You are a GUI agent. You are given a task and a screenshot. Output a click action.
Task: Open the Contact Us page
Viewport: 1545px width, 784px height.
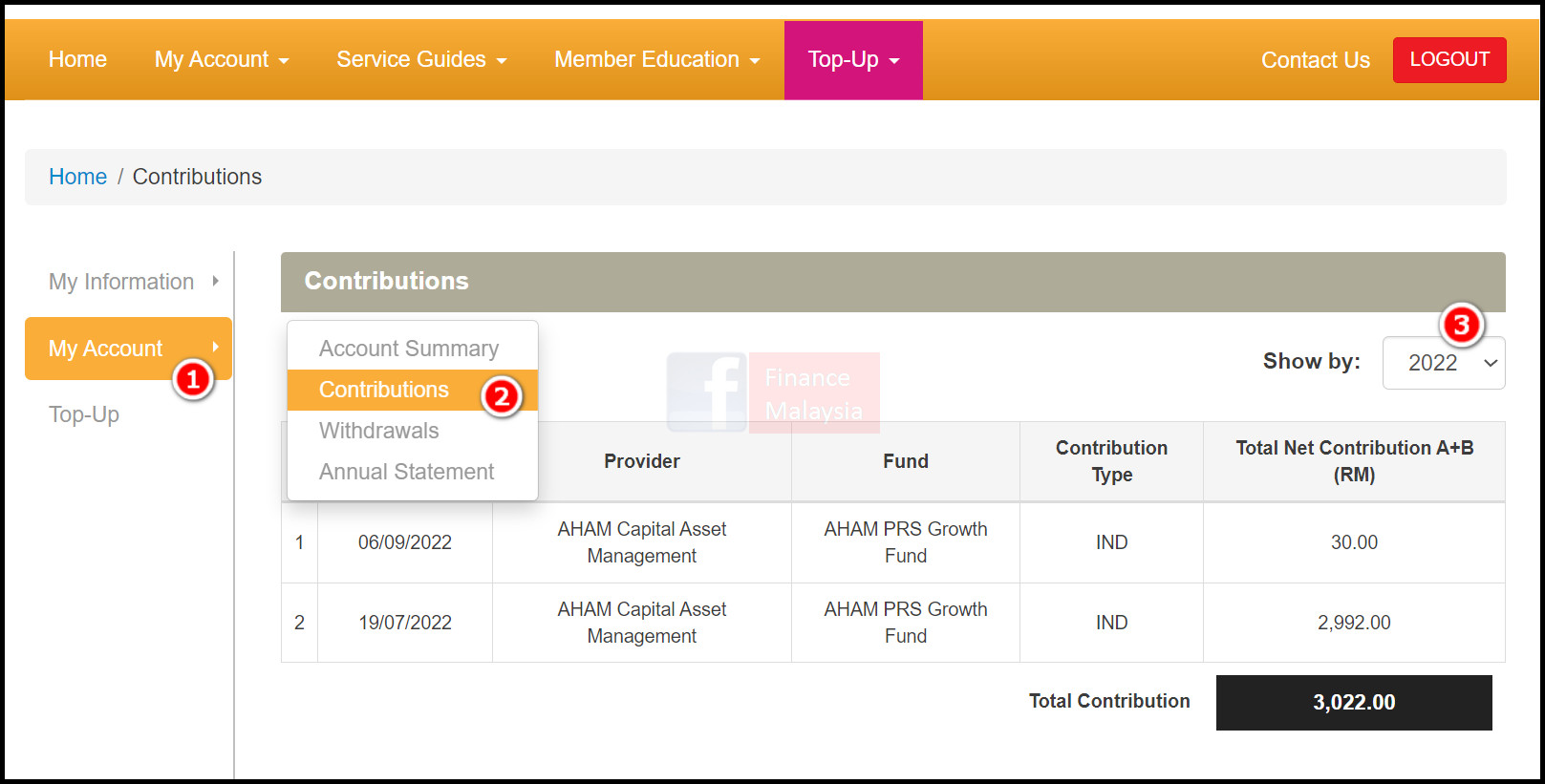click(x=1316, y=60)
